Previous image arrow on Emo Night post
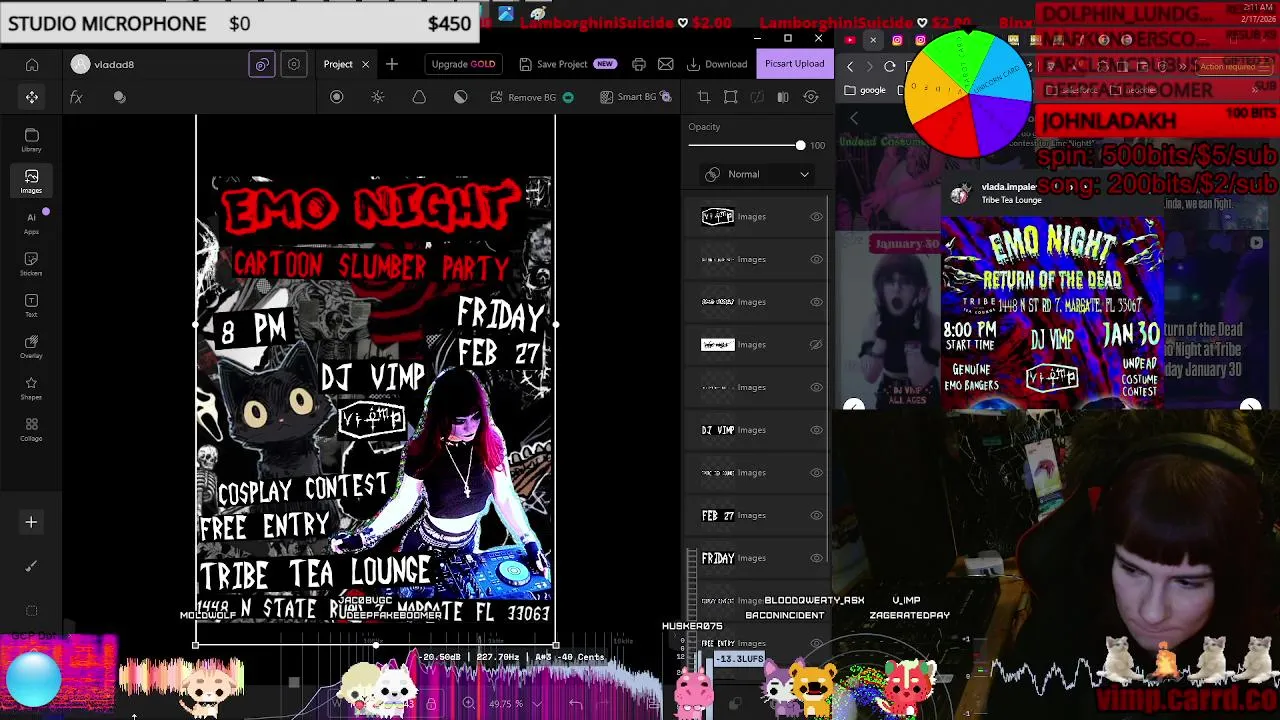The image size is (1280, 720). pos(853,406)
